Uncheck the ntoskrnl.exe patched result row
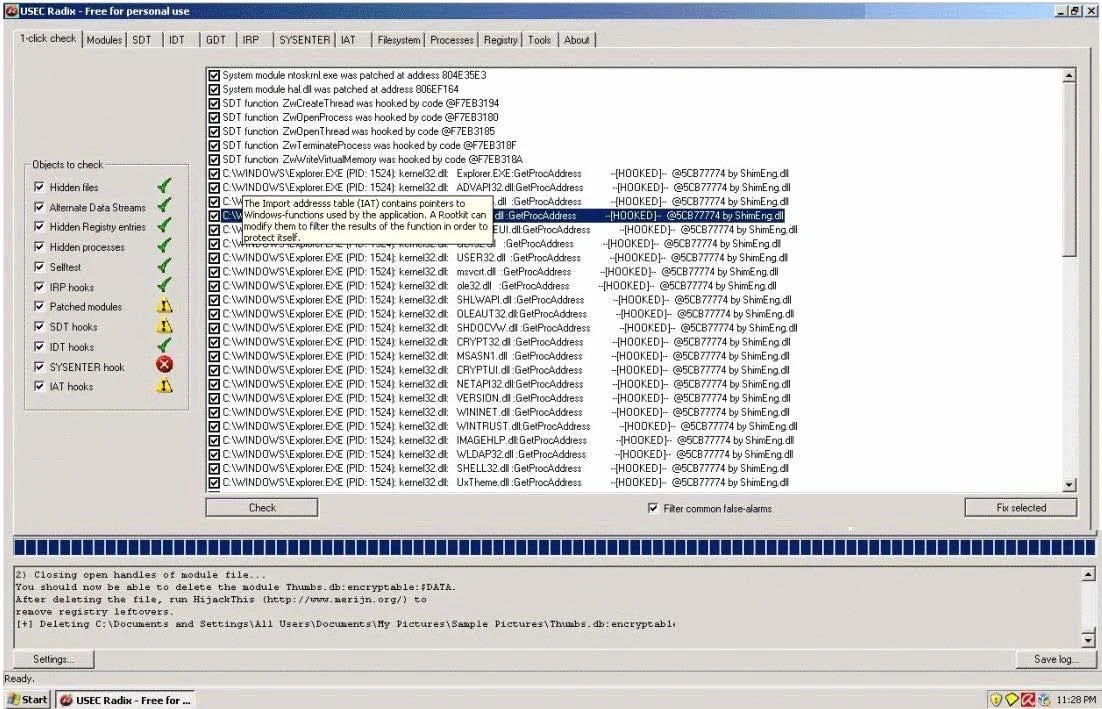The image size is (1102, 709). (x=214, y=75)
